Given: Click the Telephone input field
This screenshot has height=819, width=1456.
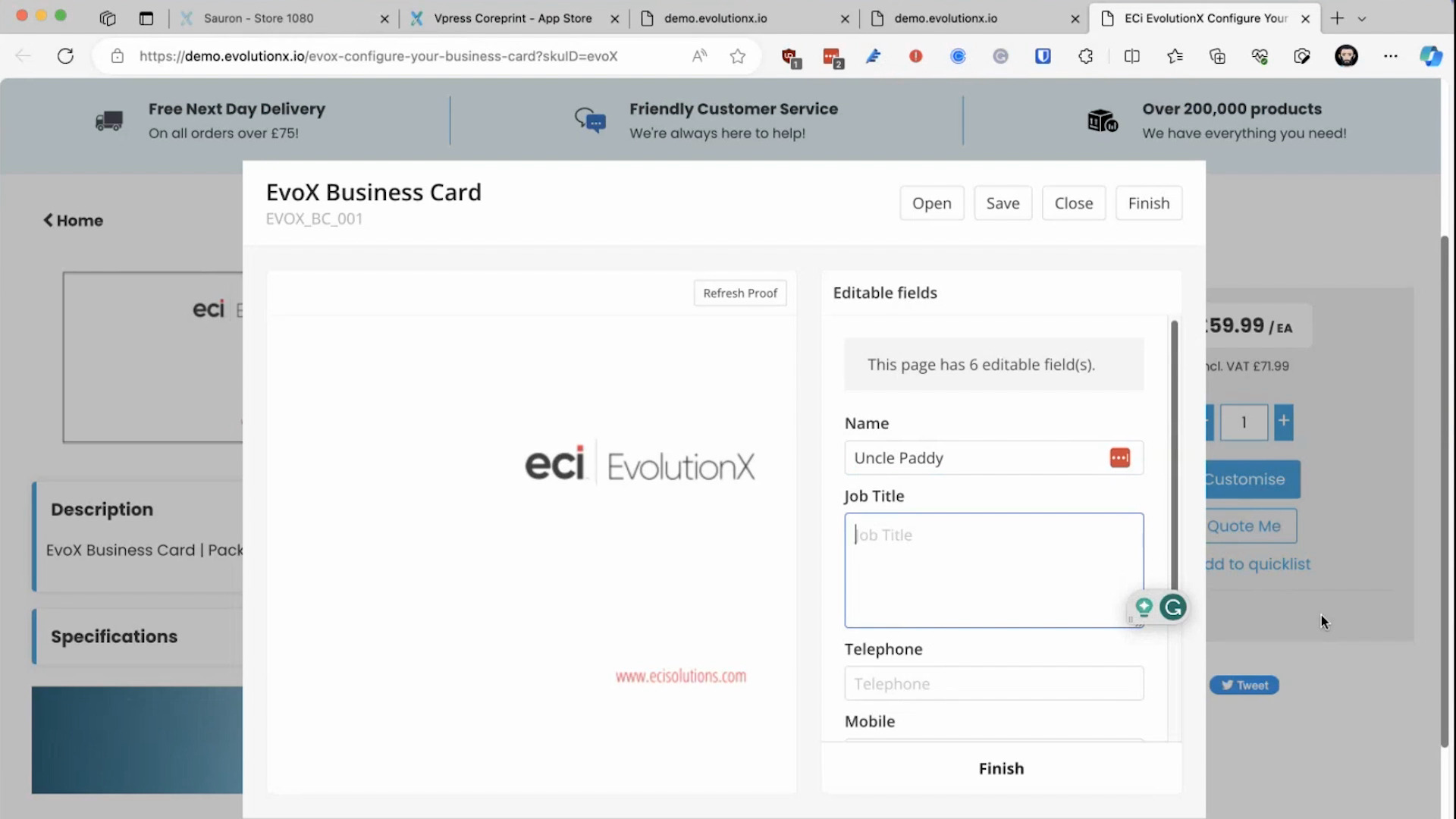Looking at the screenshot, I should pos(993,684).
